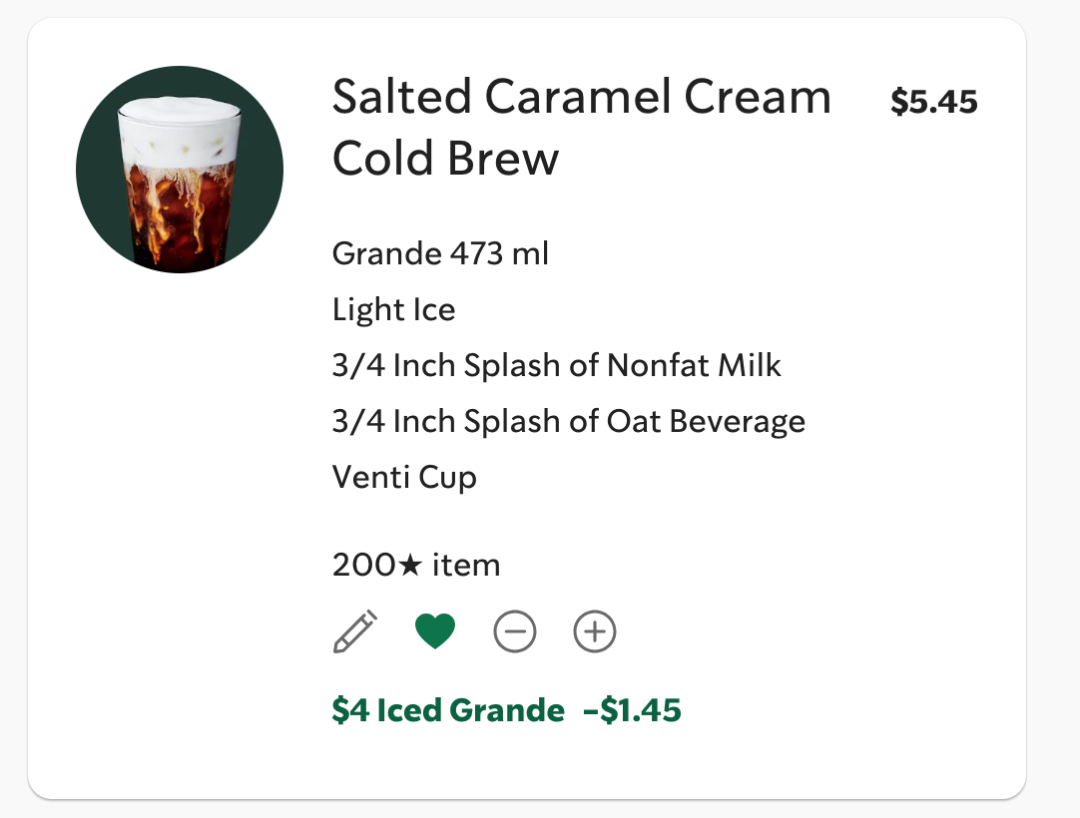Decrease quantity with the minus circle icon
The height and width of the screenshot is (818, 1080).
point(515,632)
